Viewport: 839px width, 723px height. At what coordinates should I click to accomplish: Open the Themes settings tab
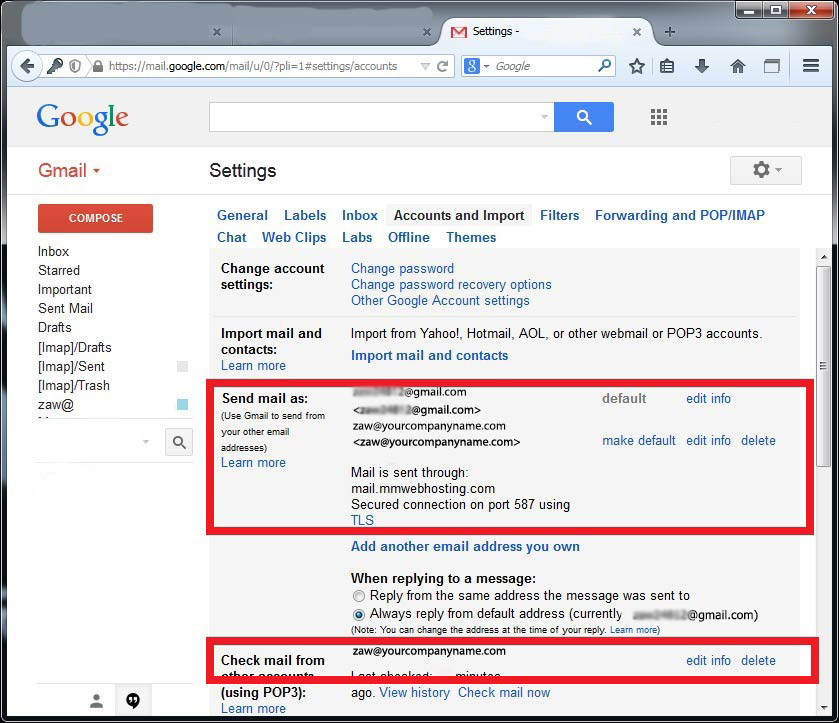471,237
